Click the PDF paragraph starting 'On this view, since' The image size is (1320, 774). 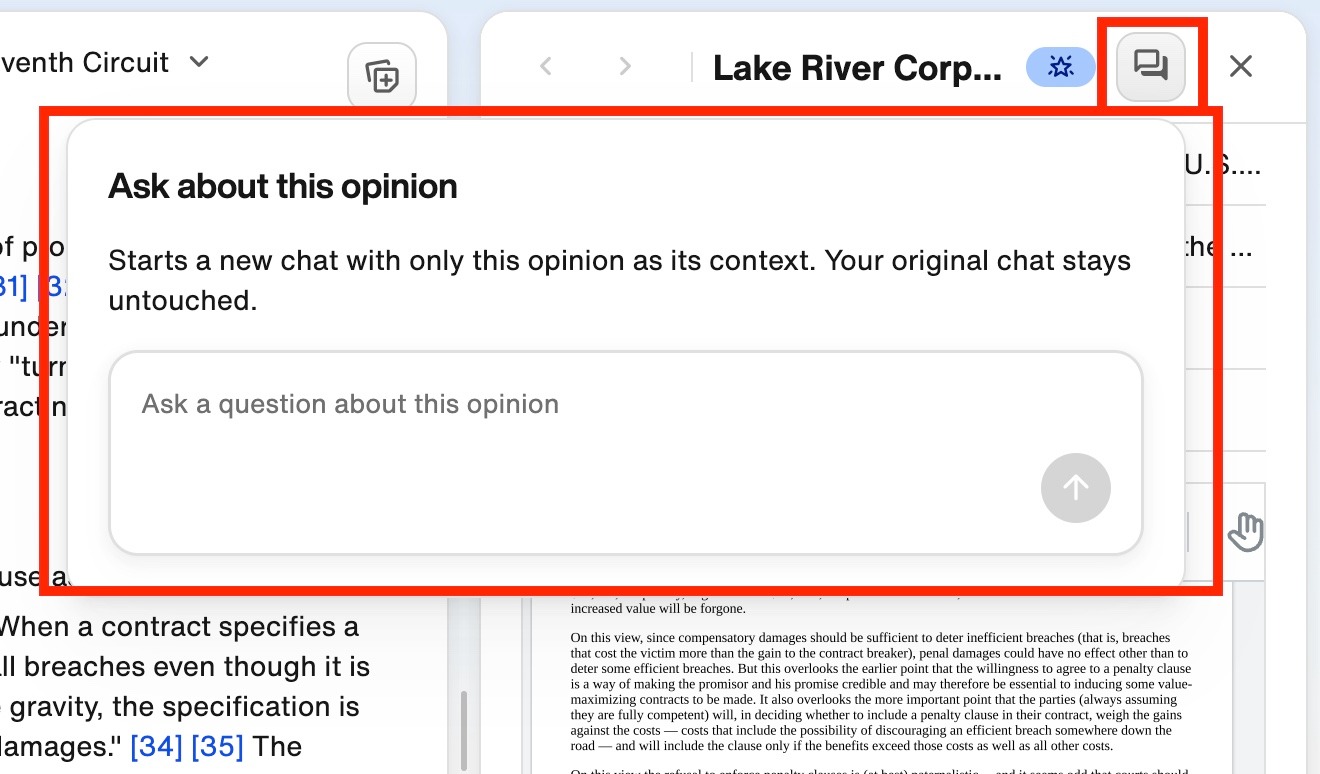881,692
